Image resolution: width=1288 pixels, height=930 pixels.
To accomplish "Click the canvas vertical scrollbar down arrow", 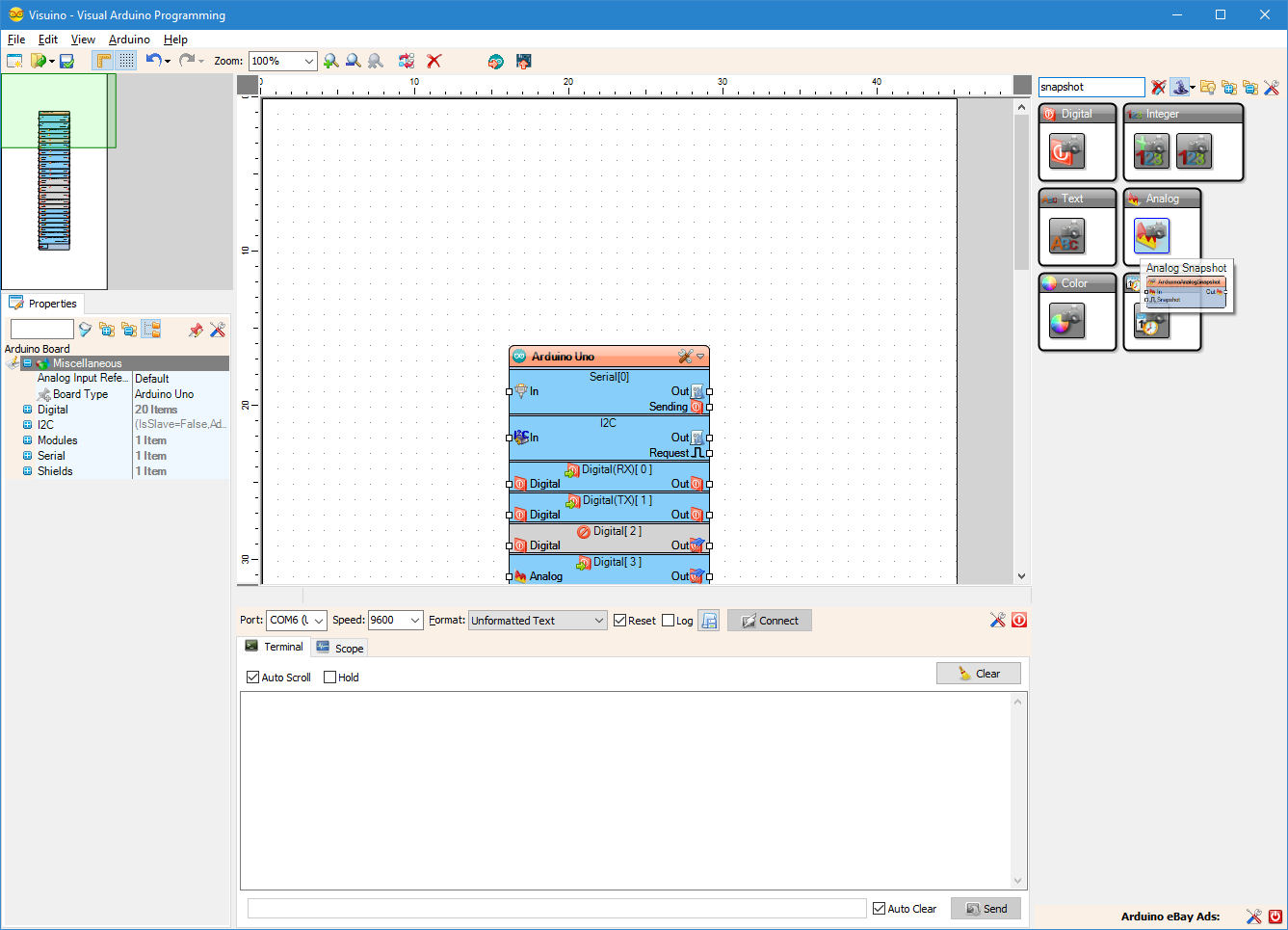I will pyautogui.click(x=1022, y=576).
